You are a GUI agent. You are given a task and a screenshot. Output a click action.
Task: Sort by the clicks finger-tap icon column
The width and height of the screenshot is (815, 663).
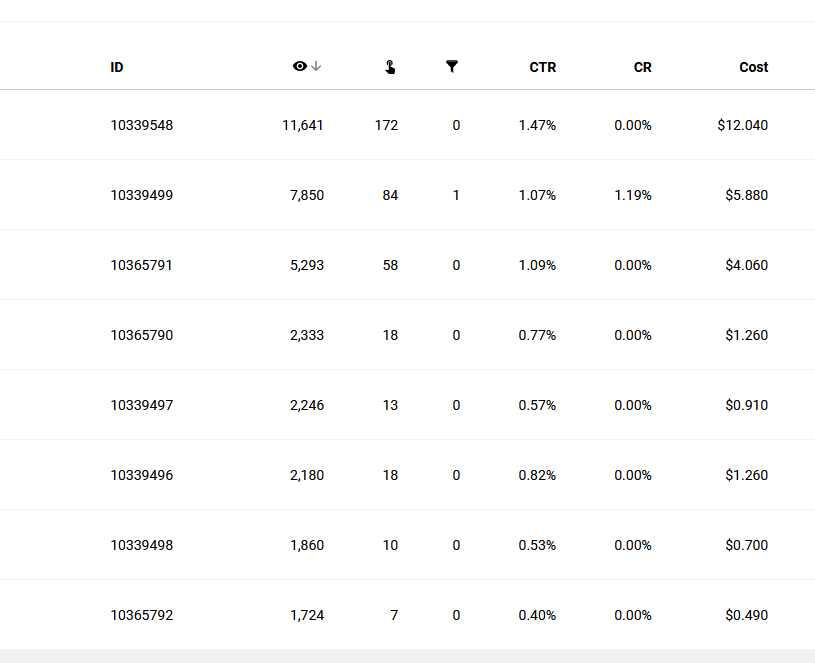[390, 67]
